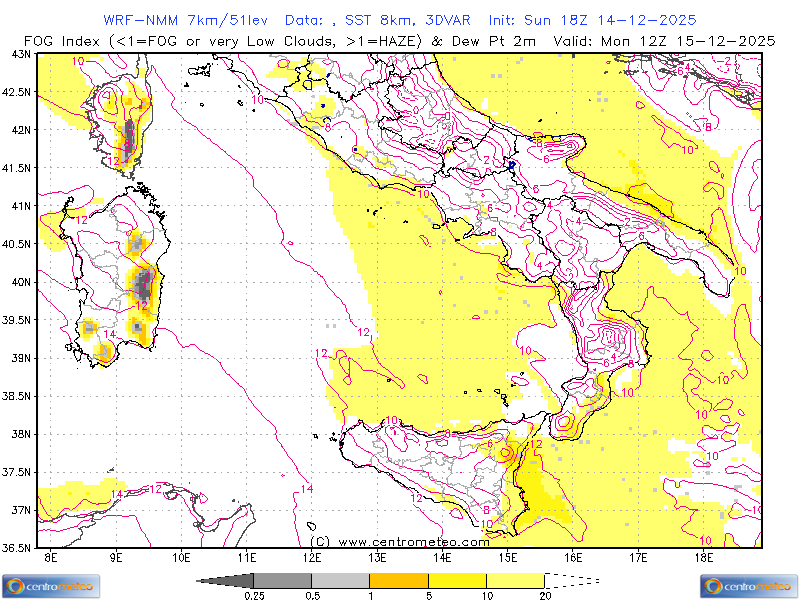Click the 0.25 value under the legend
The width and height of the screenshot is (800, 600).
click(253, 596)
